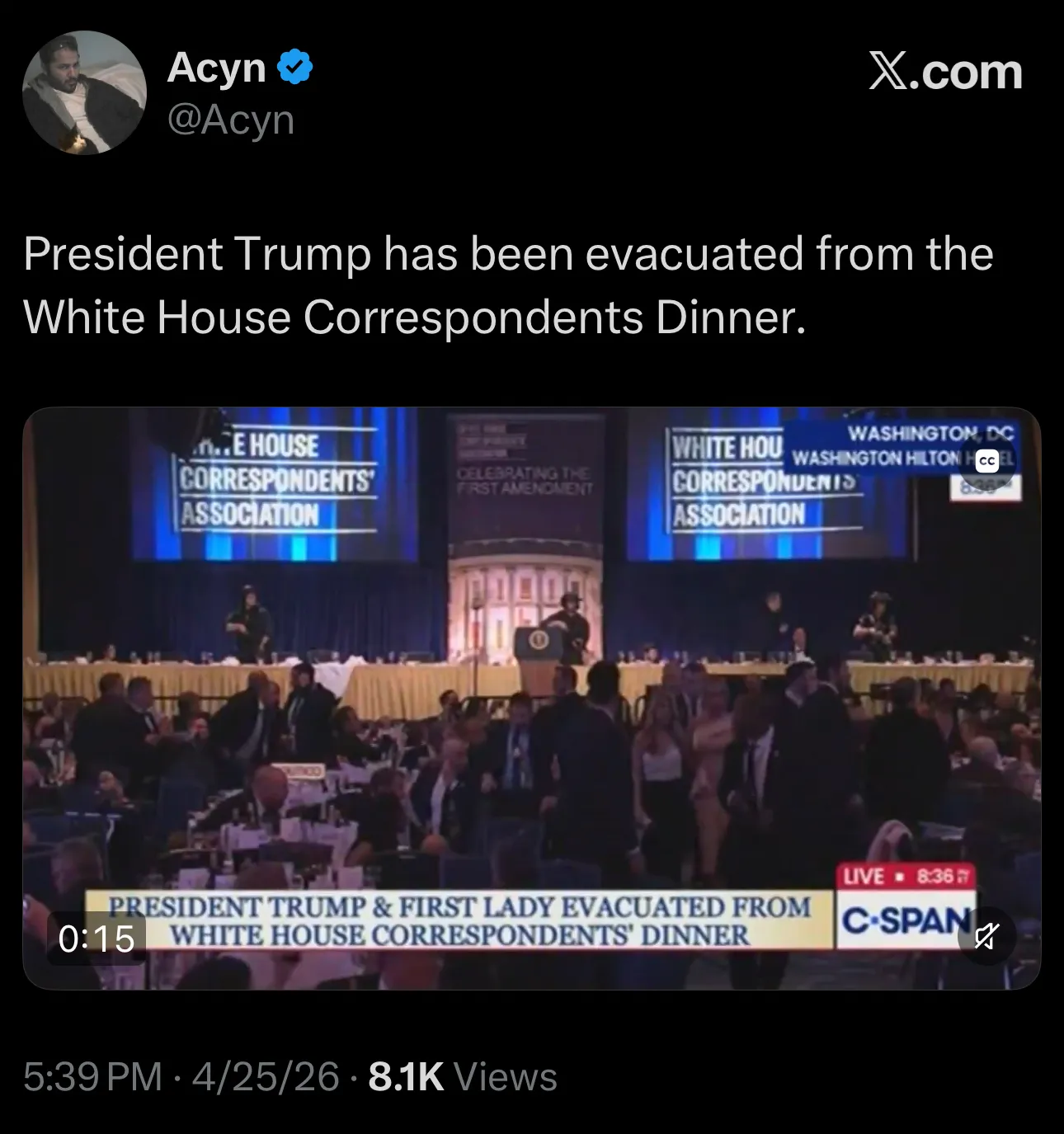View the 8.1K Views count
Image resolution: width=1064 pixels, height=1134 pixels.
[463, 1076]
